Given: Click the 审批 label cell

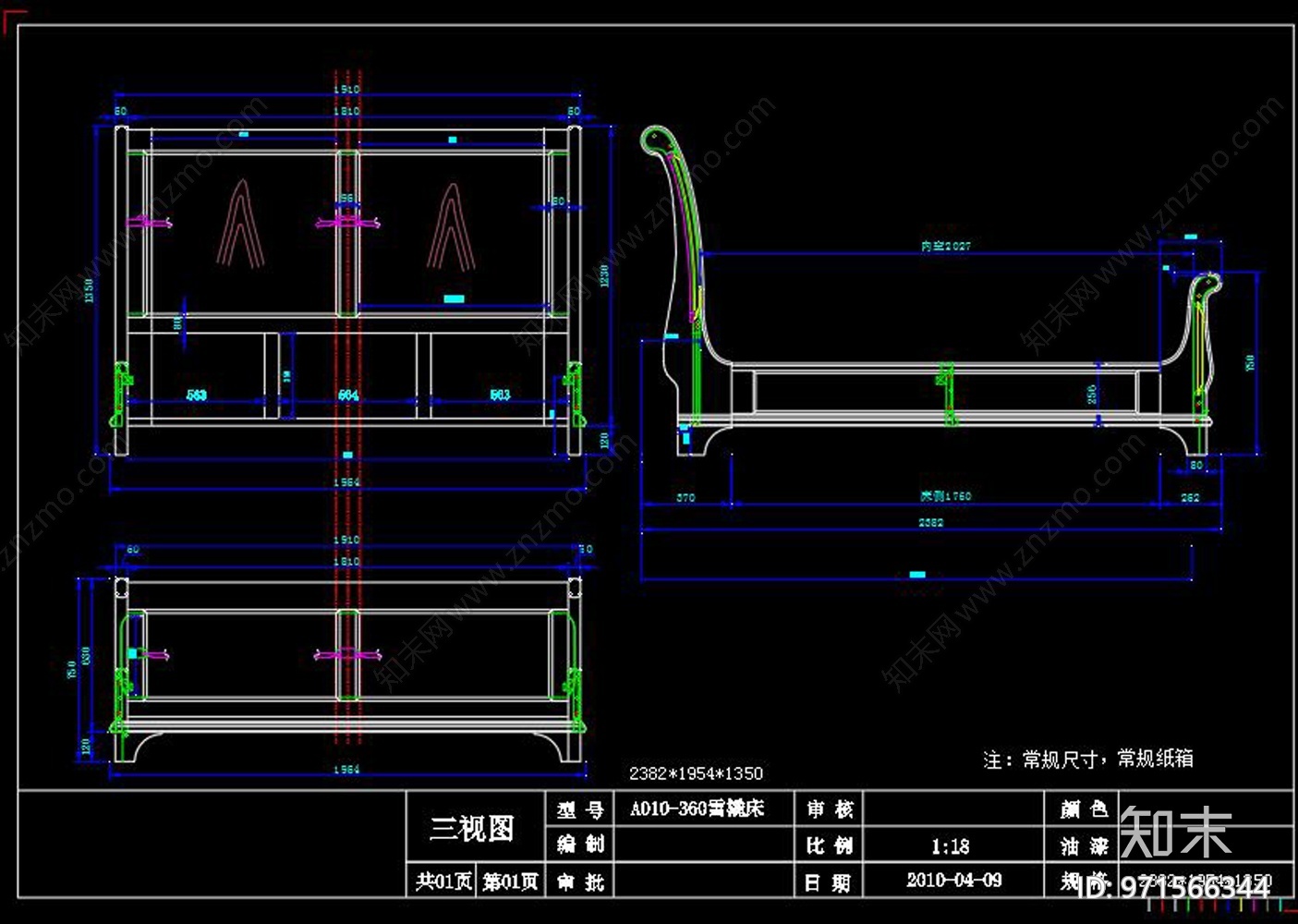Looking at the screenshot, I should point(580,882).
